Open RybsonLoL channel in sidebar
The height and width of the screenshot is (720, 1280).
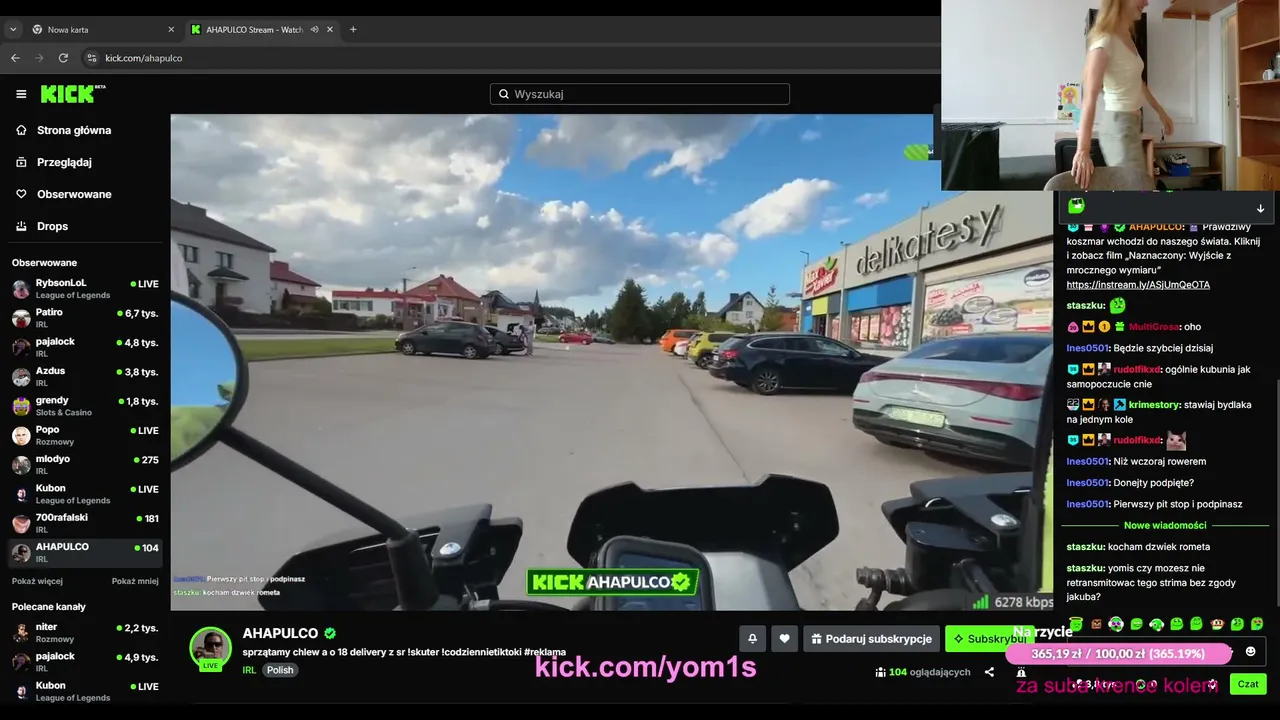(84, 289)
